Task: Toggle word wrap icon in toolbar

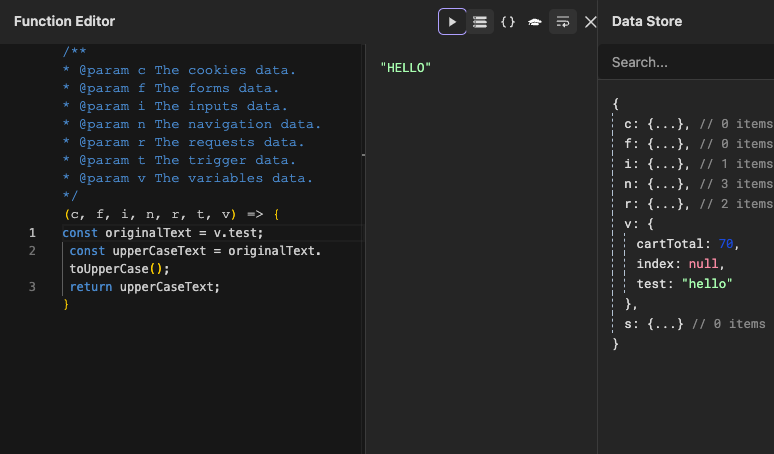Action: pos(563,22)
